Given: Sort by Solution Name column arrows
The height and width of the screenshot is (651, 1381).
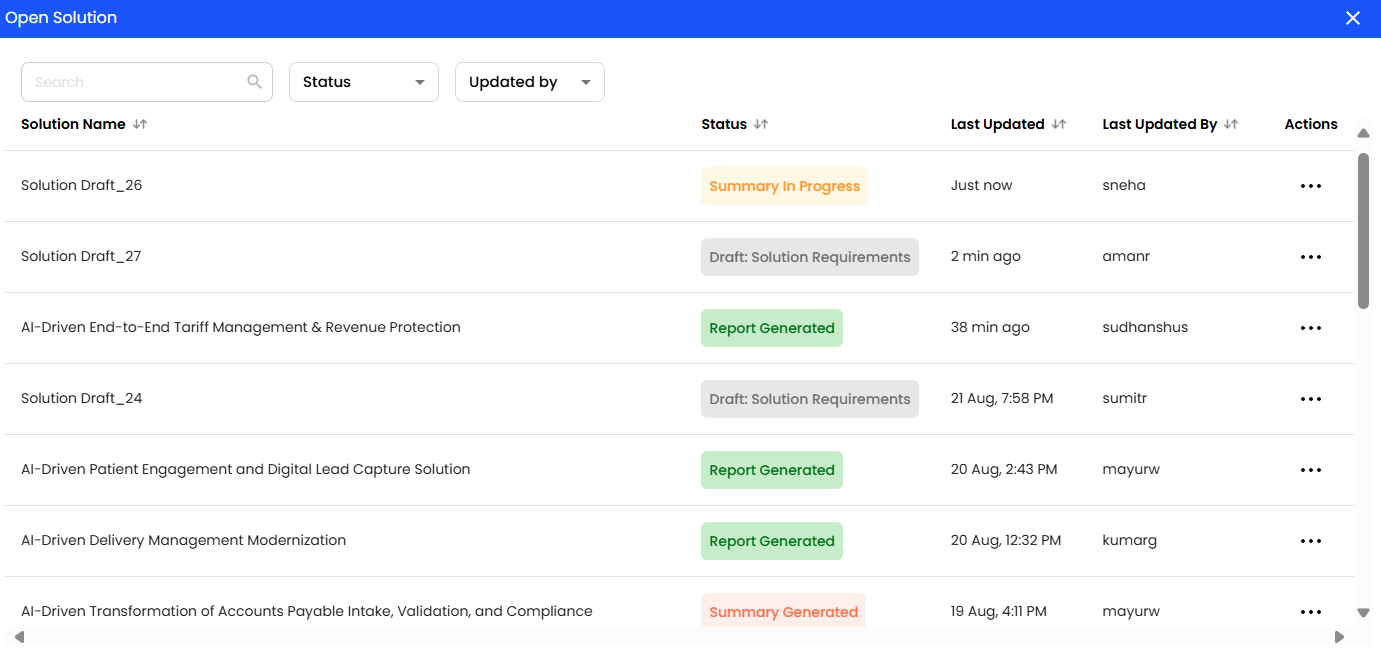Looking at the screenshot, I should tap(140, 124).
